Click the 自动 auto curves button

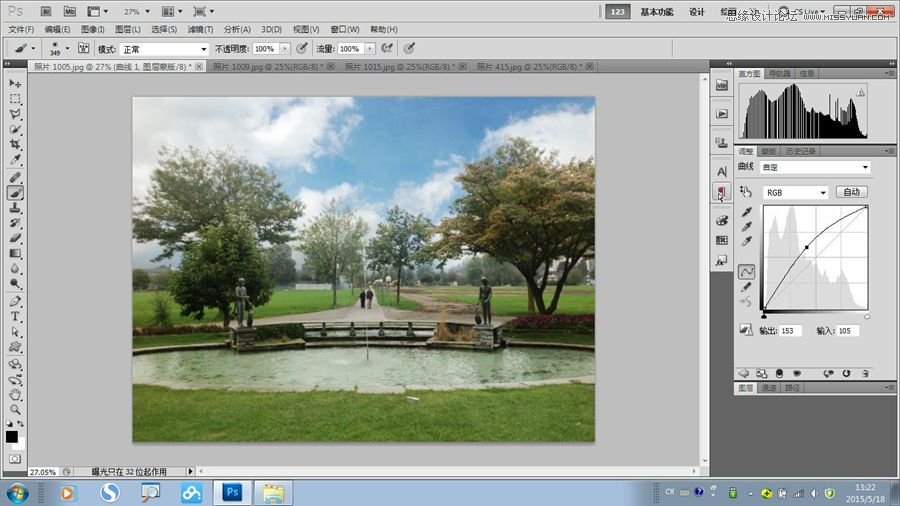(851, 192)
